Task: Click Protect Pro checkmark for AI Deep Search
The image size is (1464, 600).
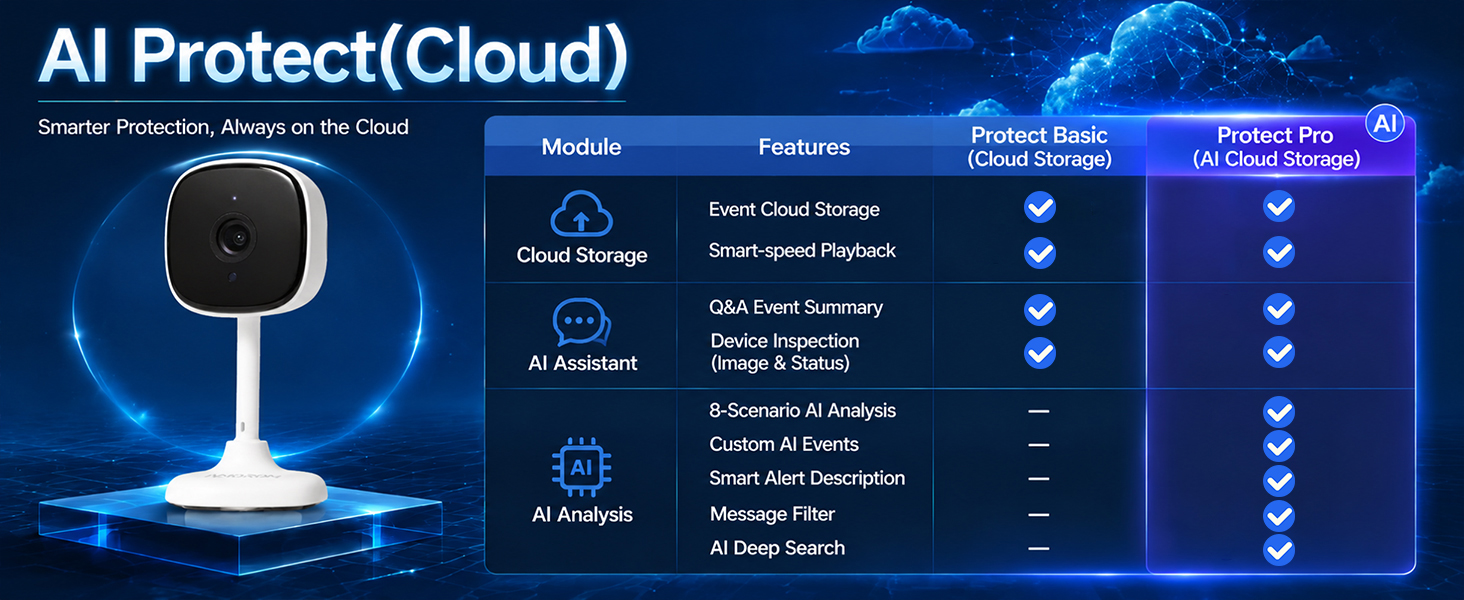Action: (x=1279, y=550)
